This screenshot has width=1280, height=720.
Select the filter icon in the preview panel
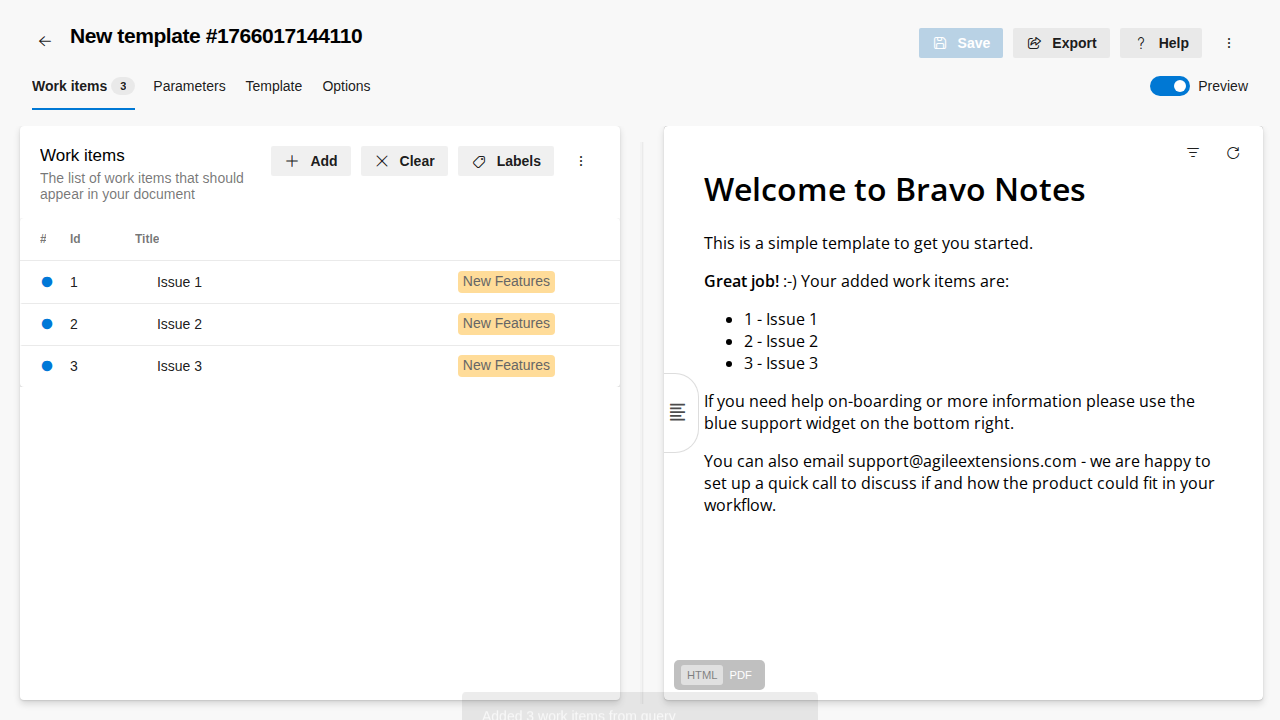pos(1192,153)
